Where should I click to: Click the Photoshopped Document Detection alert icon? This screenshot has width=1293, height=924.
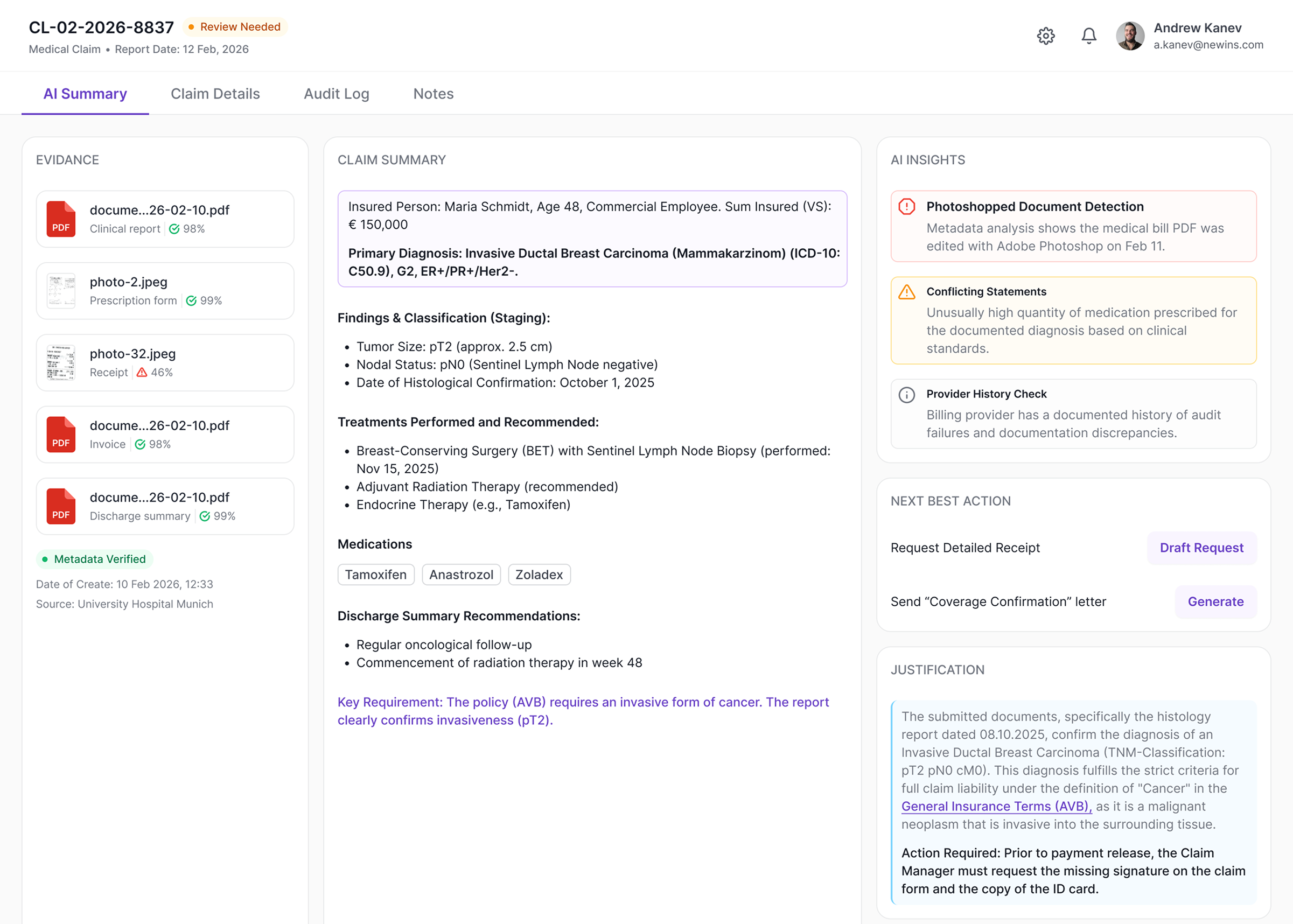[x=907, y=207]
